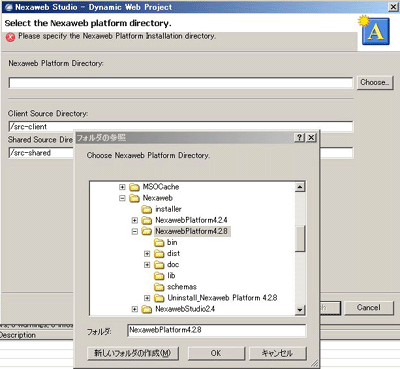The height and width of the screenshot is (369, 400).
Task: Click the MSOCache folder icon
Action: tap(134, 187)
